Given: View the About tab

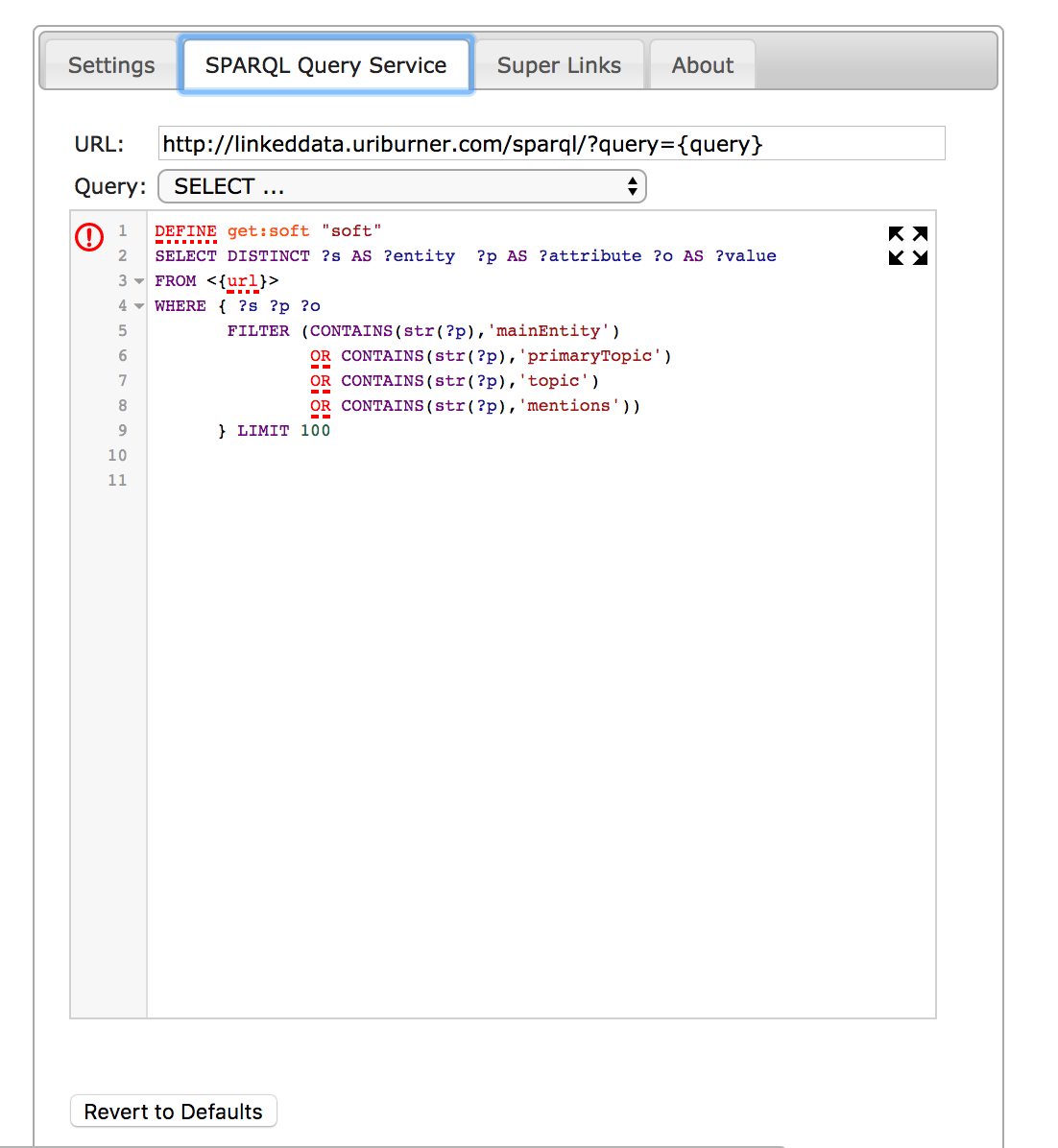Looking at the screenshot, I should pos(702,64).
